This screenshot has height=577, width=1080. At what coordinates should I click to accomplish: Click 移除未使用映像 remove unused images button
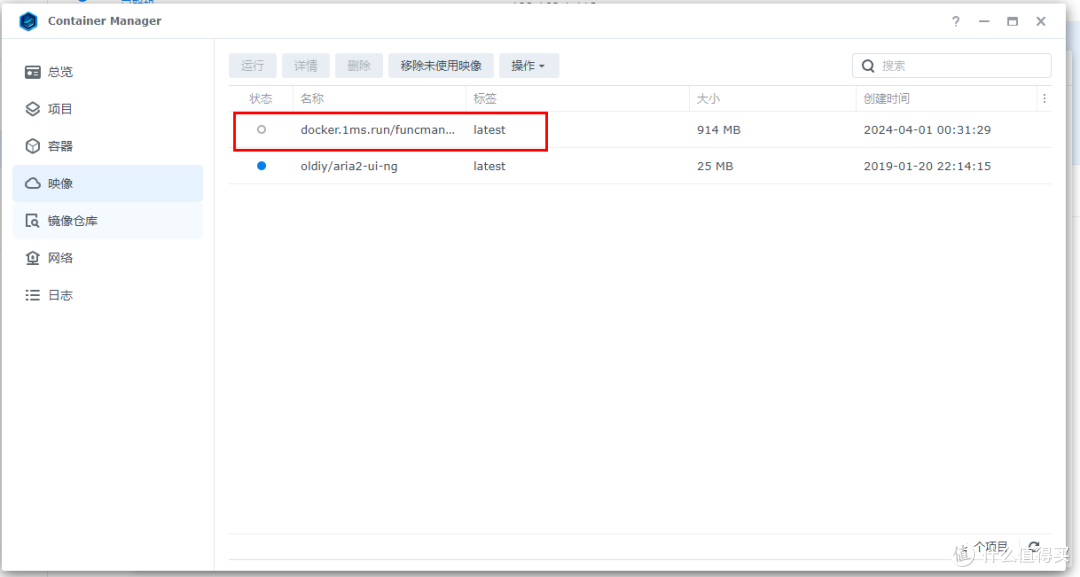tap(441, 65)
